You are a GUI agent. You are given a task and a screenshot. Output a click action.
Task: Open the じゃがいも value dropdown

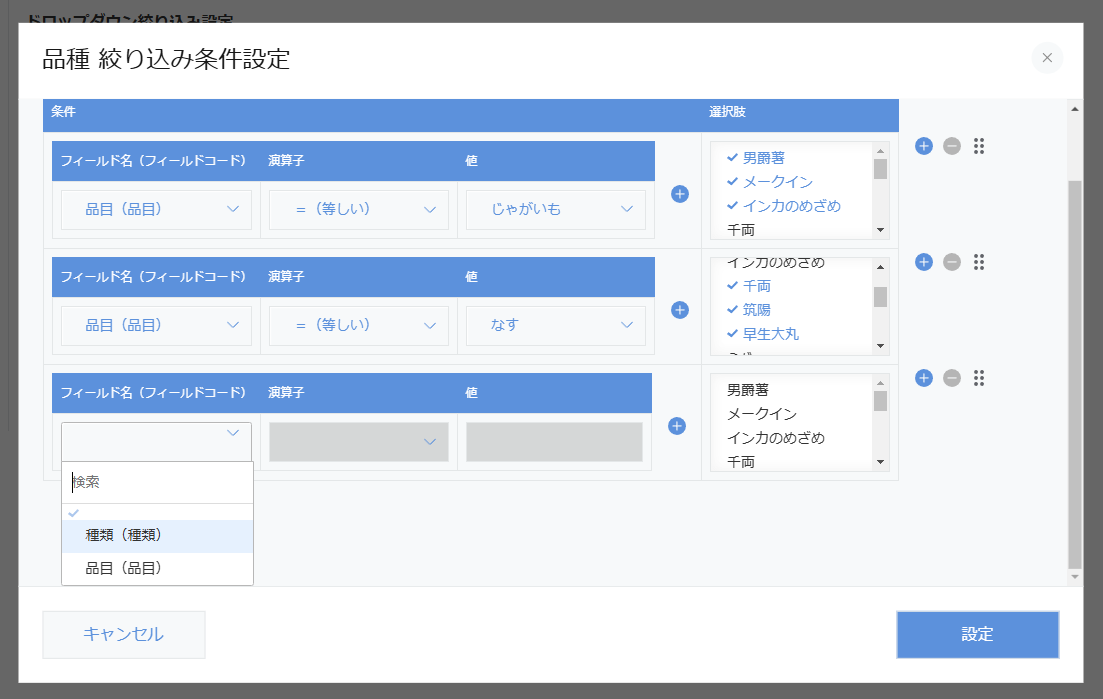pyautogui.click(x=556, y=209)
